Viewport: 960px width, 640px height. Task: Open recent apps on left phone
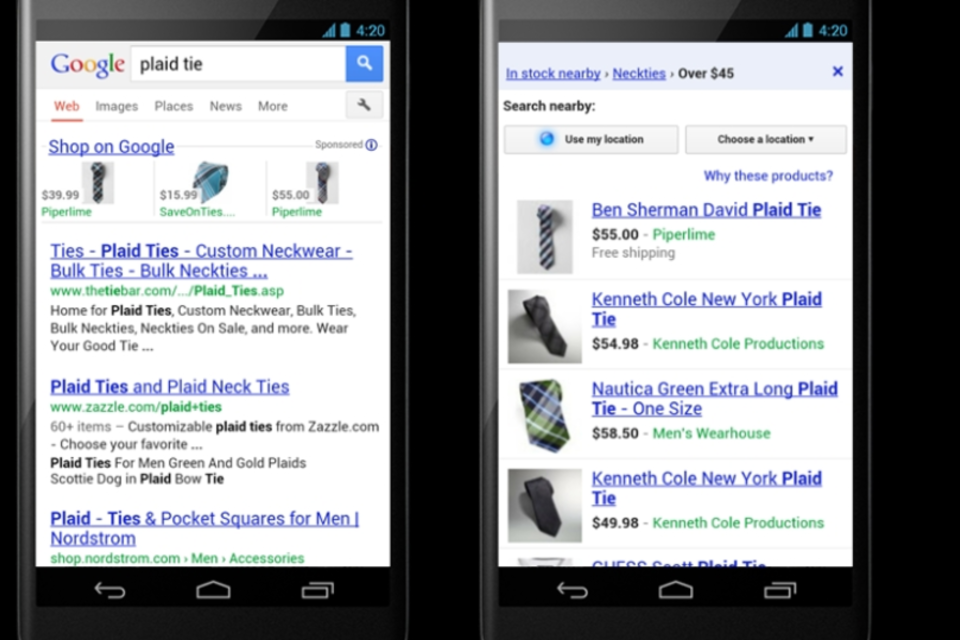pyautogui.click(x=317, y=589)
